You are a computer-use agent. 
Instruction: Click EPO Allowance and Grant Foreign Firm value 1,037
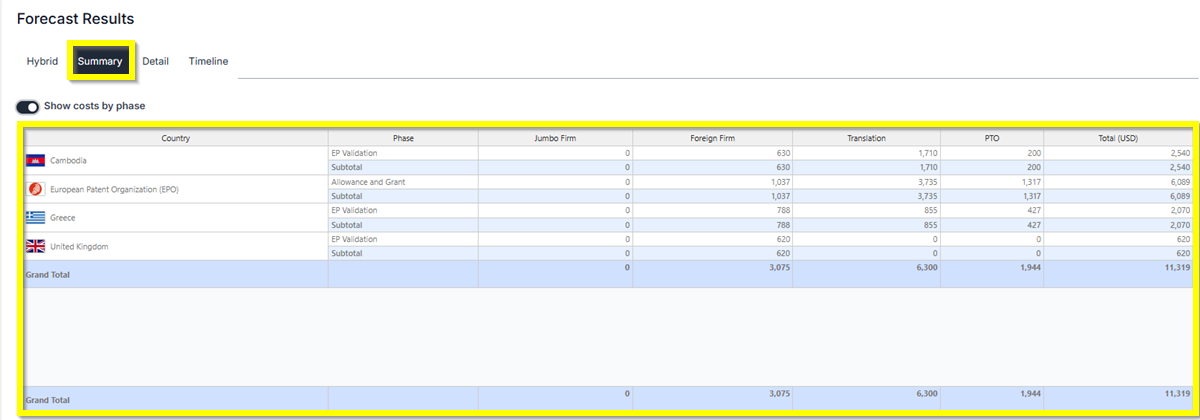(x=779, y=182)
